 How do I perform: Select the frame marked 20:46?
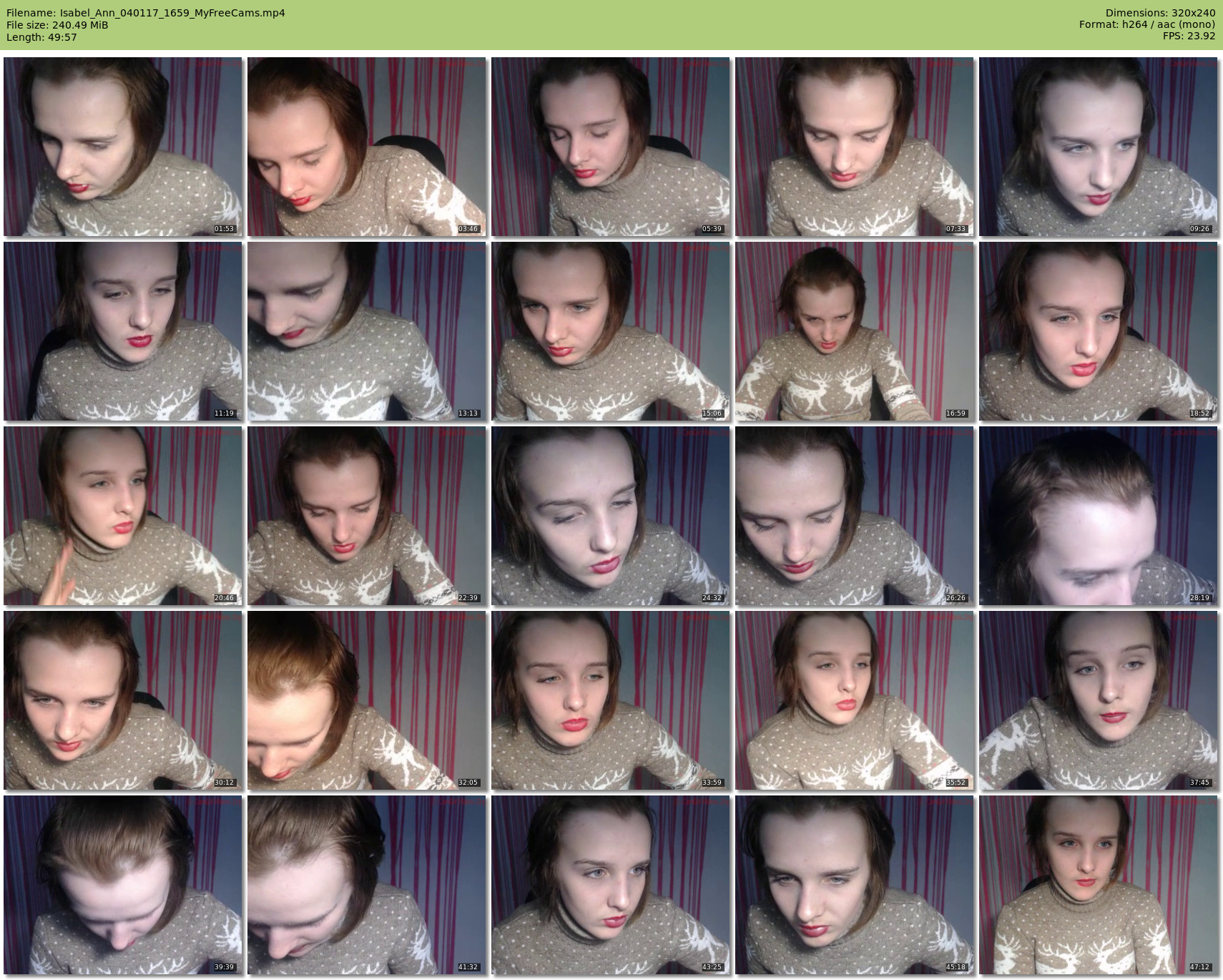(123, 516)
